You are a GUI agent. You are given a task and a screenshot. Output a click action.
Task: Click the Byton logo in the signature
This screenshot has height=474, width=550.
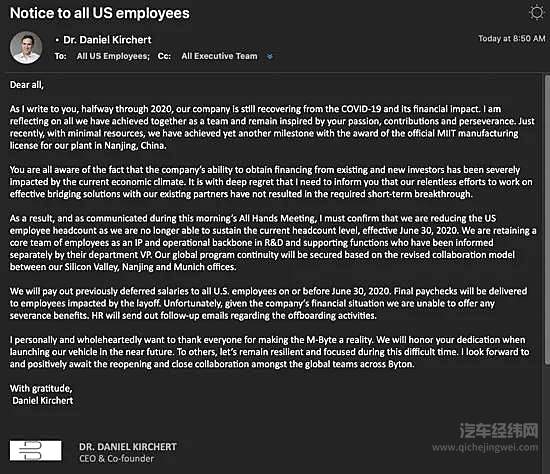click(35, 450)
